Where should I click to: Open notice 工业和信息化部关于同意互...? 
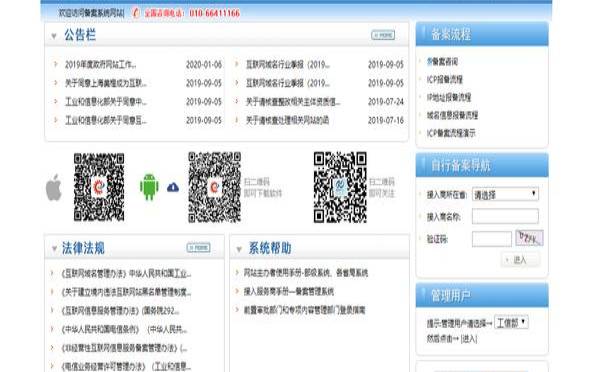106,120
